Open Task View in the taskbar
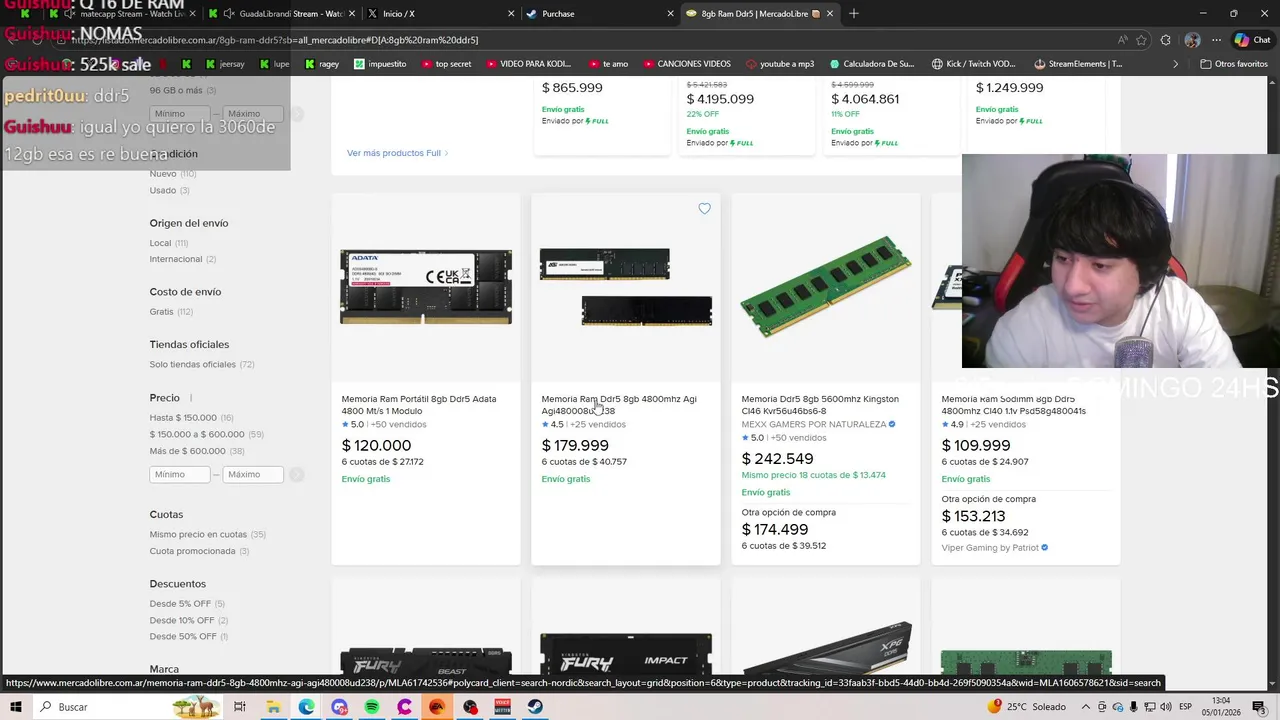This screenshot has height=720, width=1280. point(240,707)
